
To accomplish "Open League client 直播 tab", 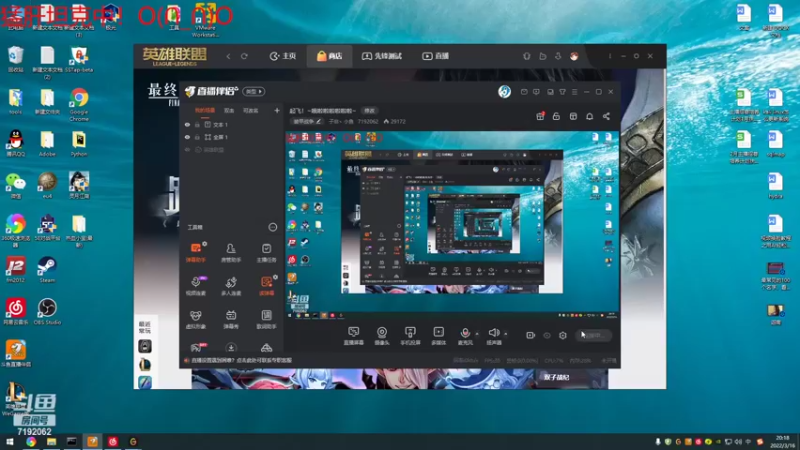I will pyautogui.click(x=436, y=56).
